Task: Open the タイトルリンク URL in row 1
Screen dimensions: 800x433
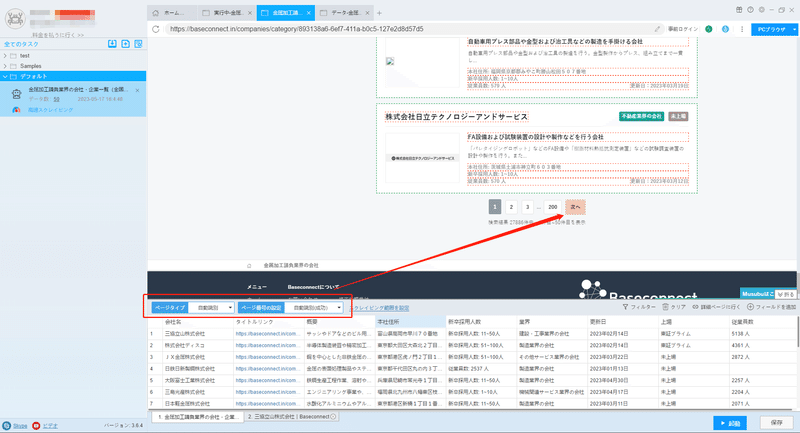Action: point(266,334)
